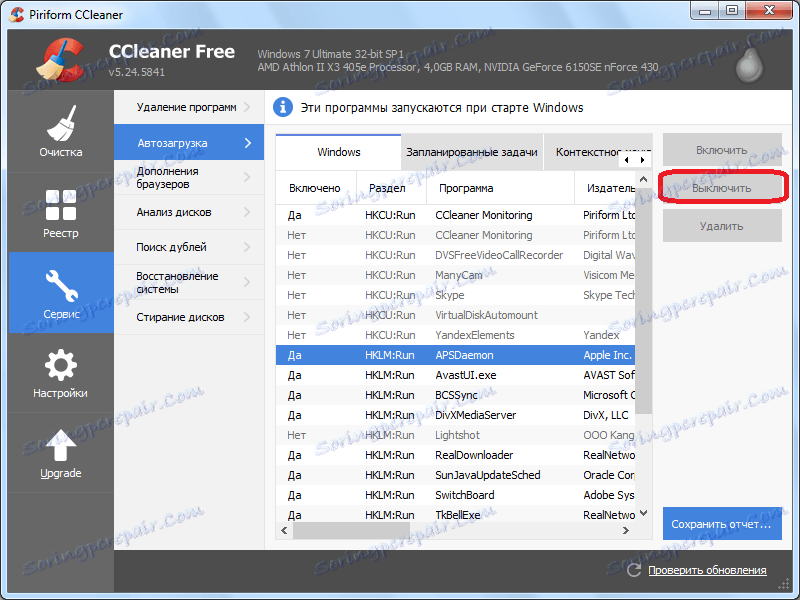Click the horizontal scroll left arrow
Viewport: 800px width, 600px height.
[x=284, y=531]
